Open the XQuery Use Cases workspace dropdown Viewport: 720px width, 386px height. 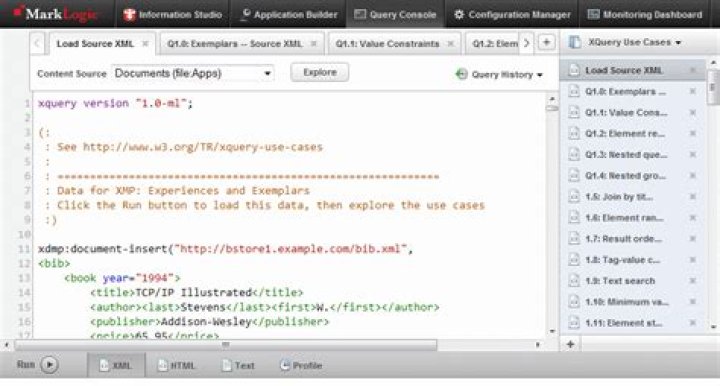click(634, 42)
